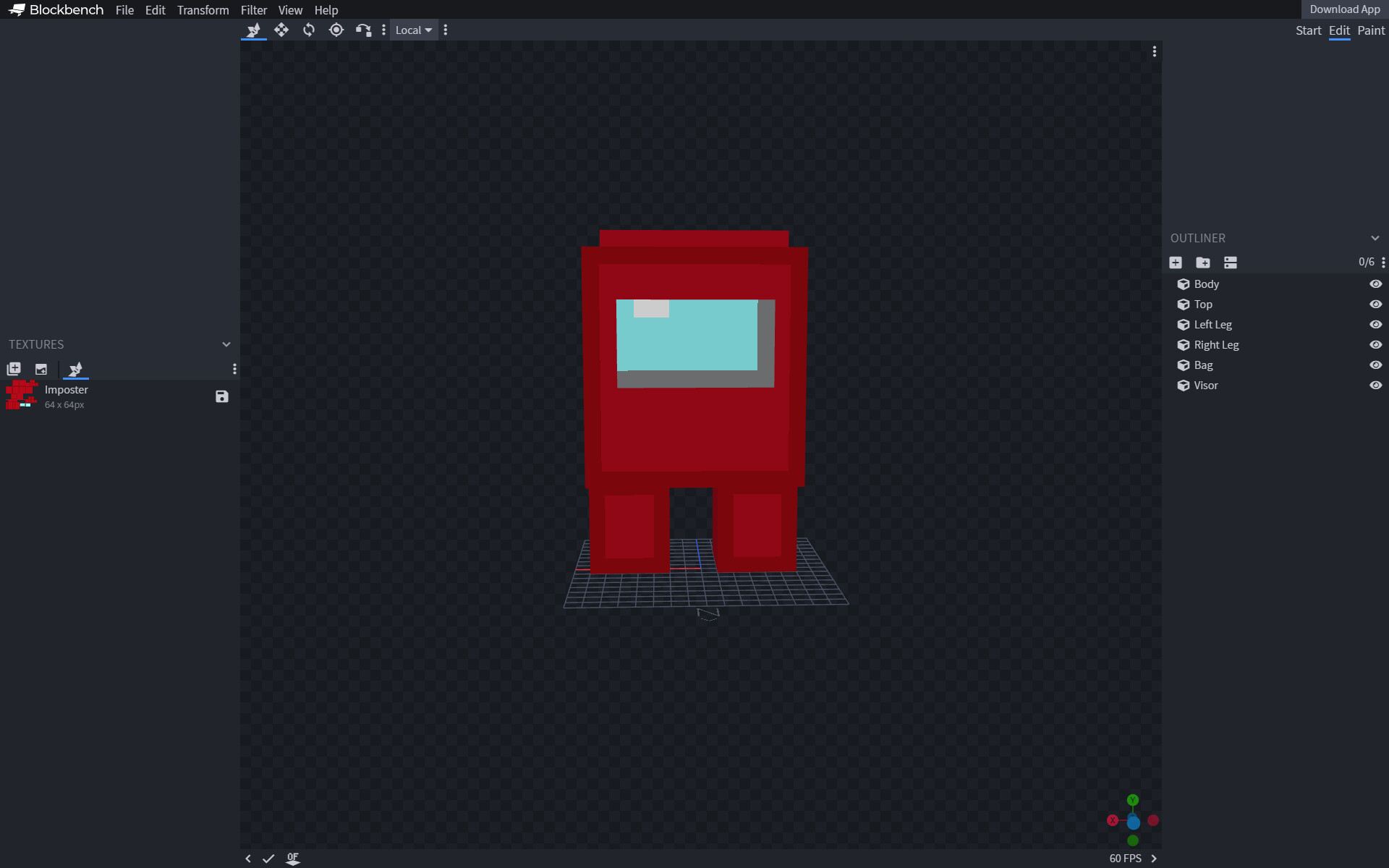Open the Filter menu

point(253,10)
